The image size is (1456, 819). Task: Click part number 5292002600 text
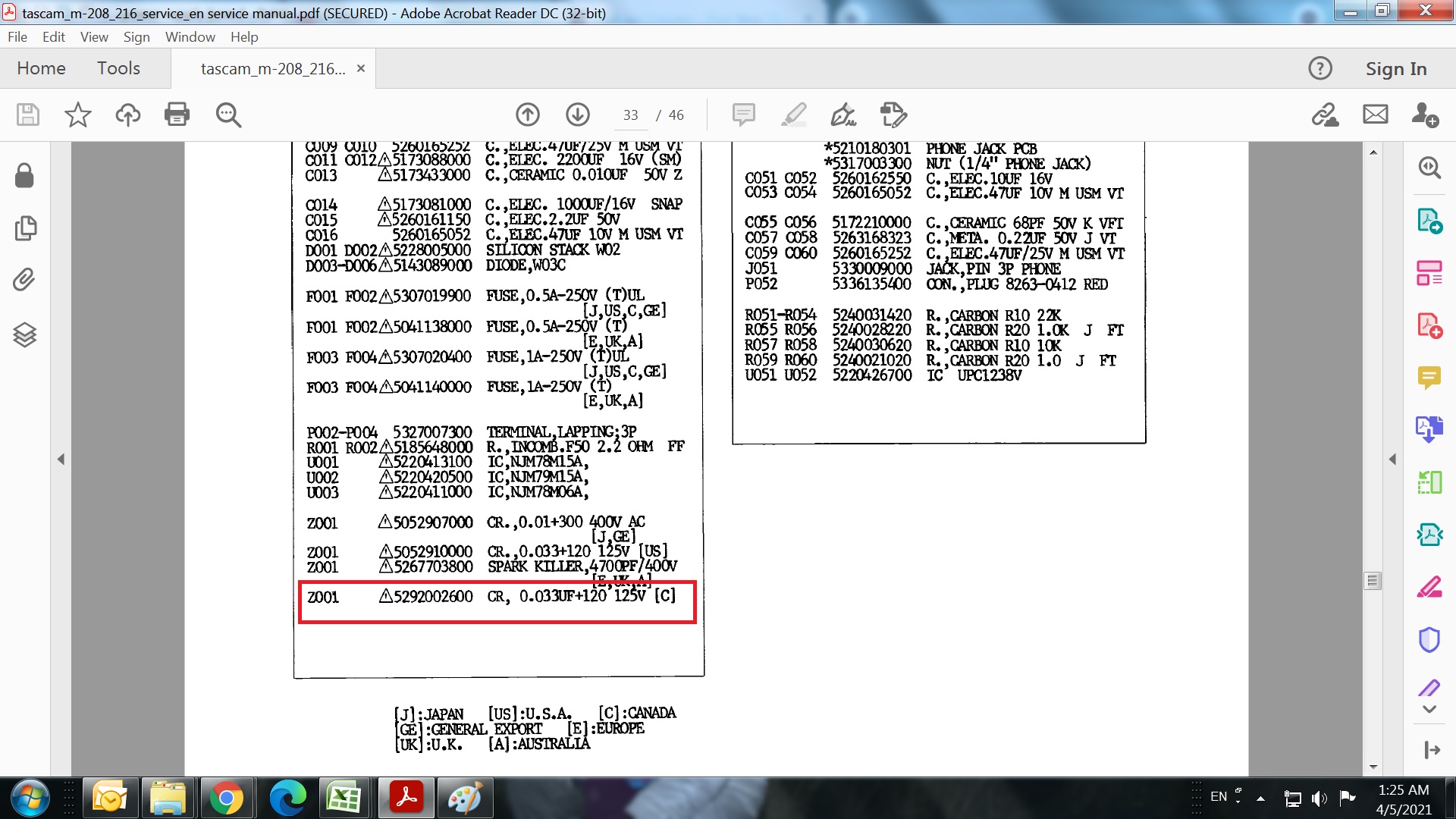pyautogui.click(x=433, y=597)
